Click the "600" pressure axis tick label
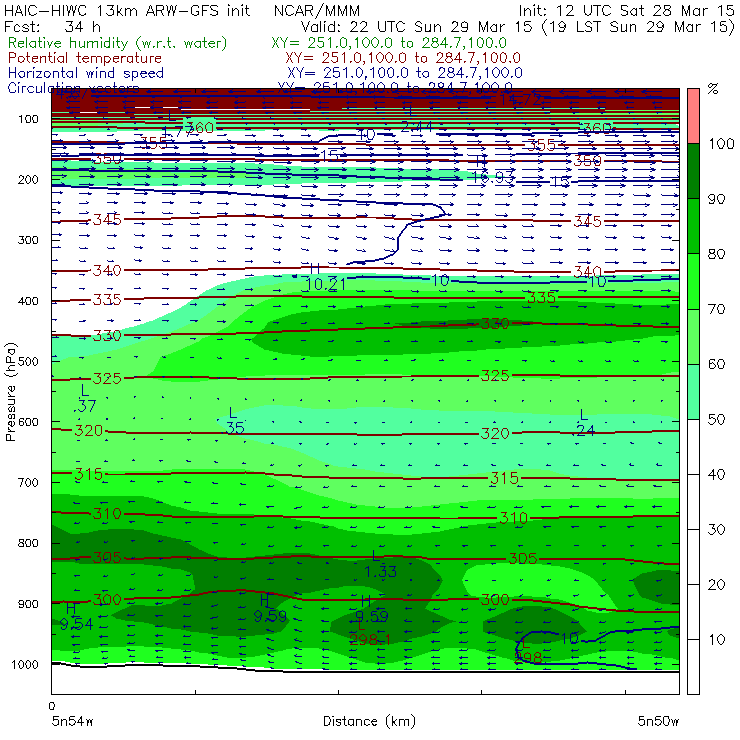This screenshot has height=740, width=740. (x=28, y=421)
